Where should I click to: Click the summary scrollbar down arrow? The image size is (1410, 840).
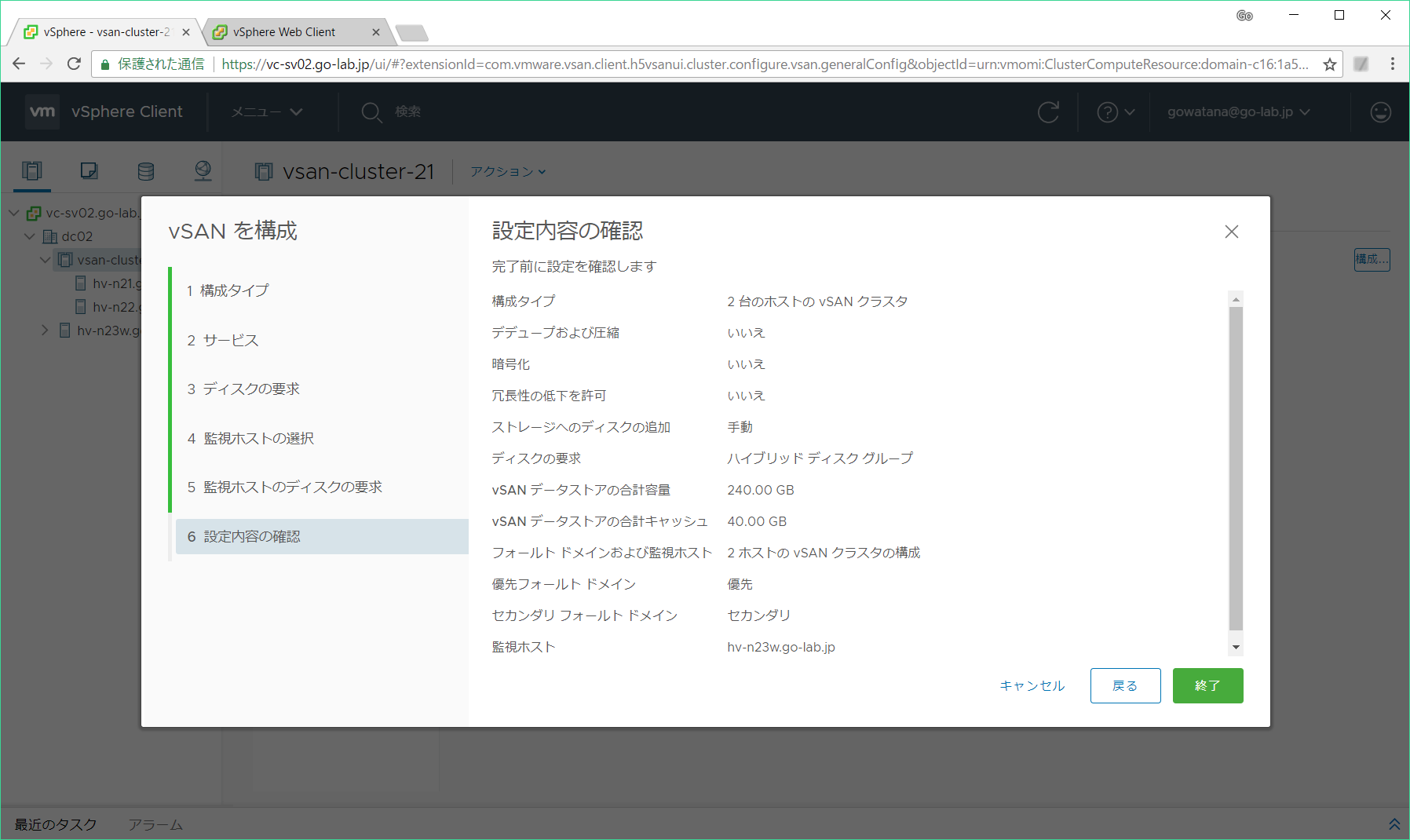click(1236, 648)
